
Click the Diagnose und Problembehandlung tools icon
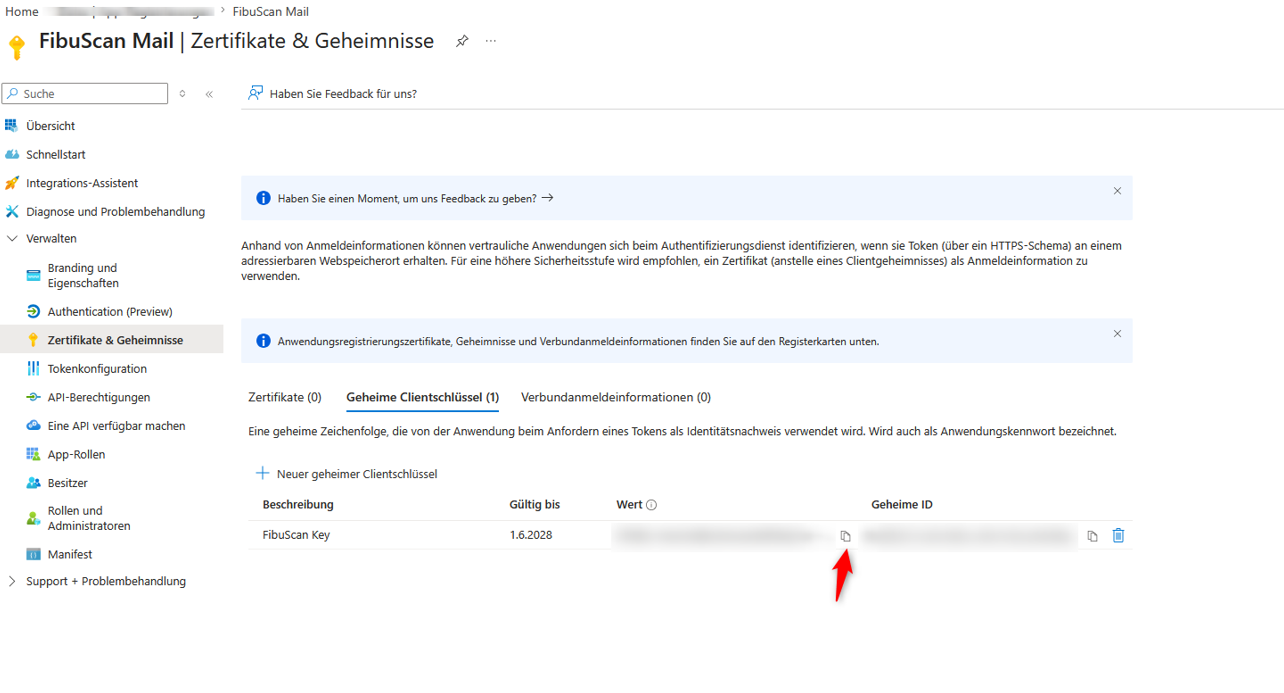coord(12,212)
